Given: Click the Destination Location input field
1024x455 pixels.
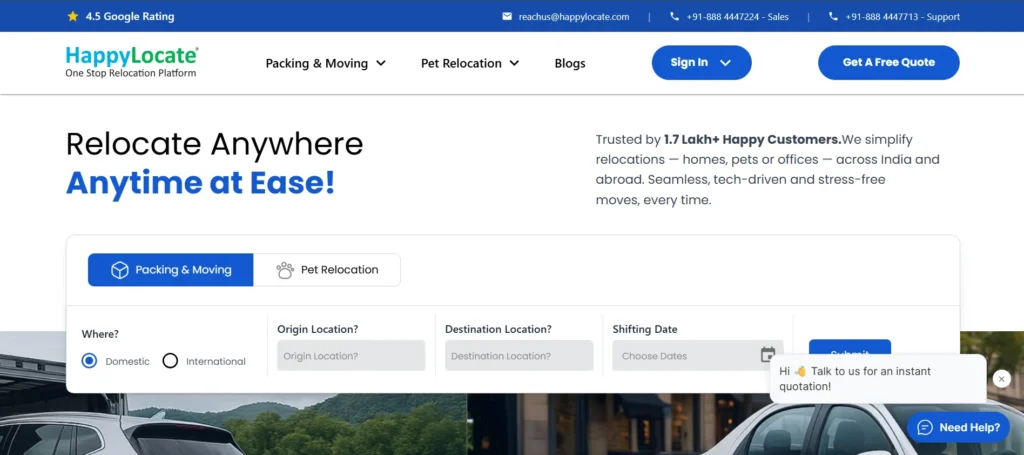Looking at the screenshot, I should coord(519,356).
